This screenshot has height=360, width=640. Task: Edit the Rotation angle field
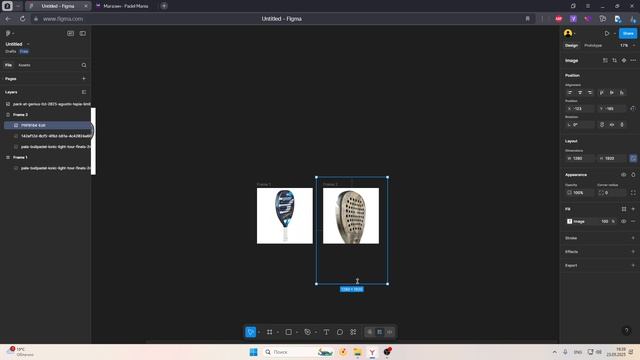coord(580,124)
